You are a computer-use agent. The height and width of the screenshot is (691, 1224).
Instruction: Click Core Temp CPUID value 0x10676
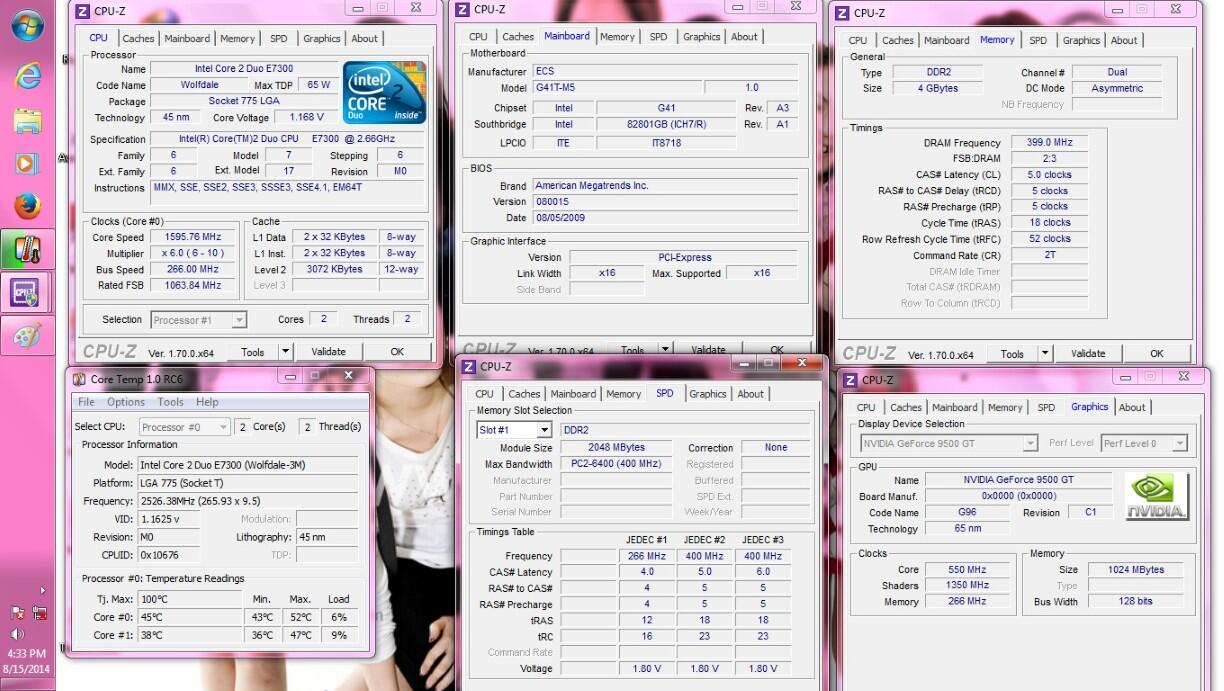point(168,555)
